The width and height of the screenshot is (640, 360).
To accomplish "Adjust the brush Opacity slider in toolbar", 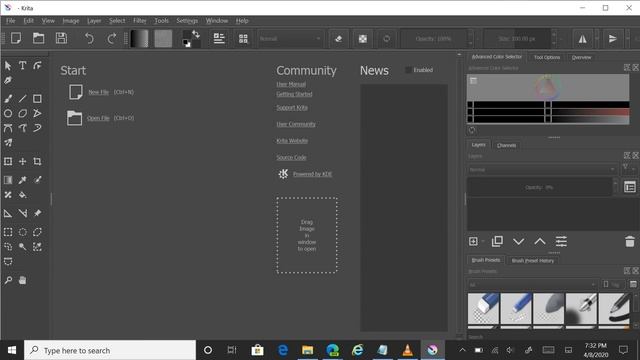I will 433,39.
